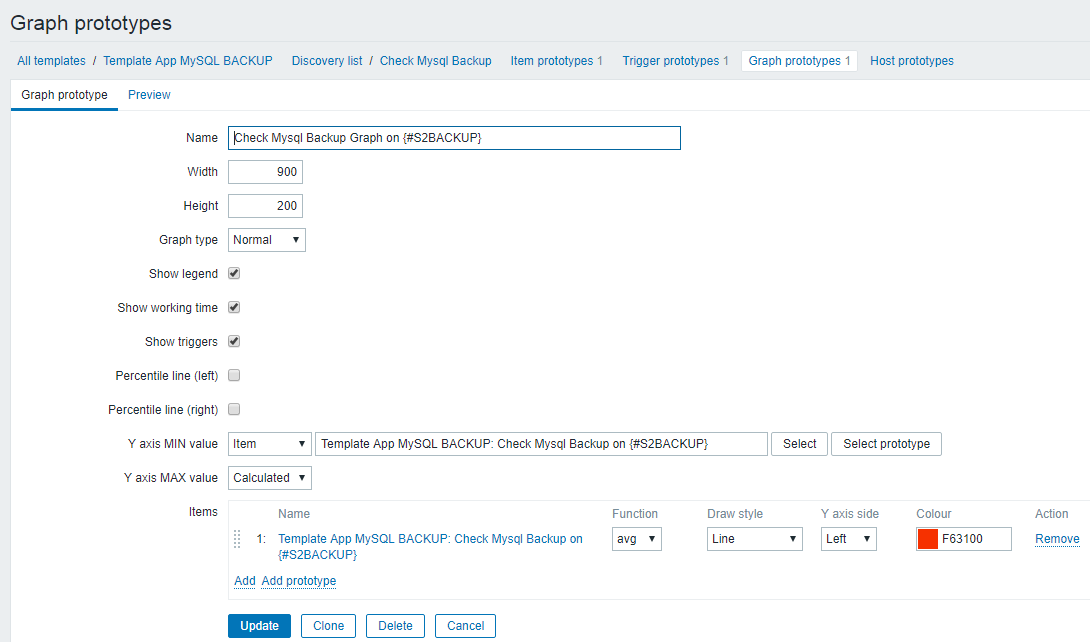Focus the Y axis MIN item name field

tap(542, 444)
